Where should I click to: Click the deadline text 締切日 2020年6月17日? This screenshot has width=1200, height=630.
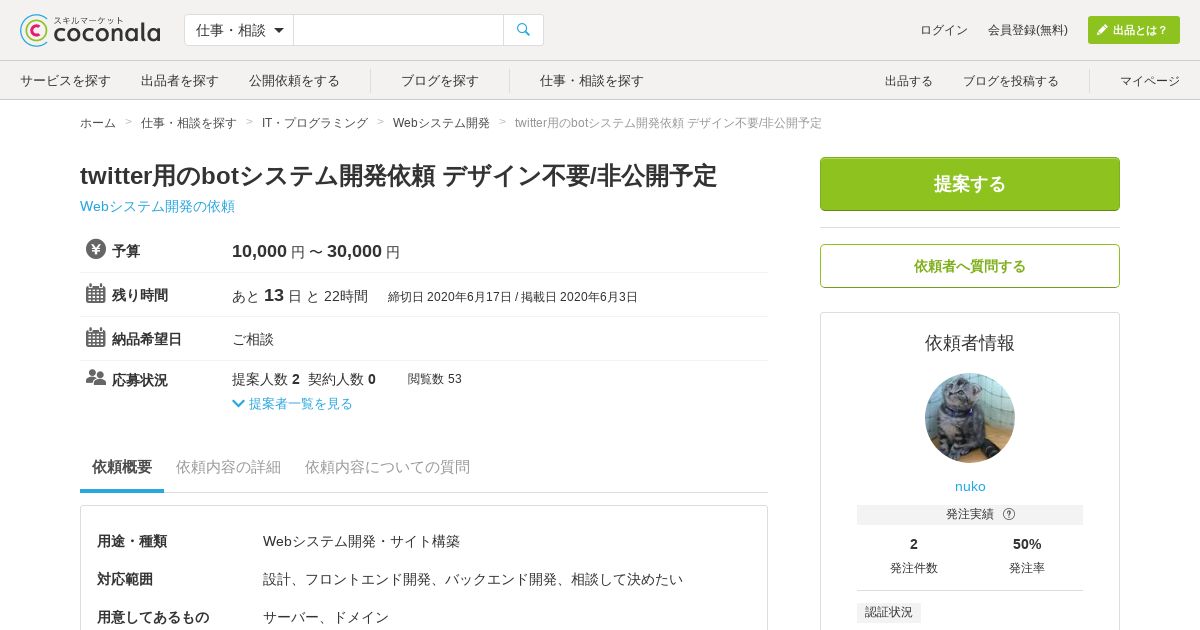coord(450,297)
